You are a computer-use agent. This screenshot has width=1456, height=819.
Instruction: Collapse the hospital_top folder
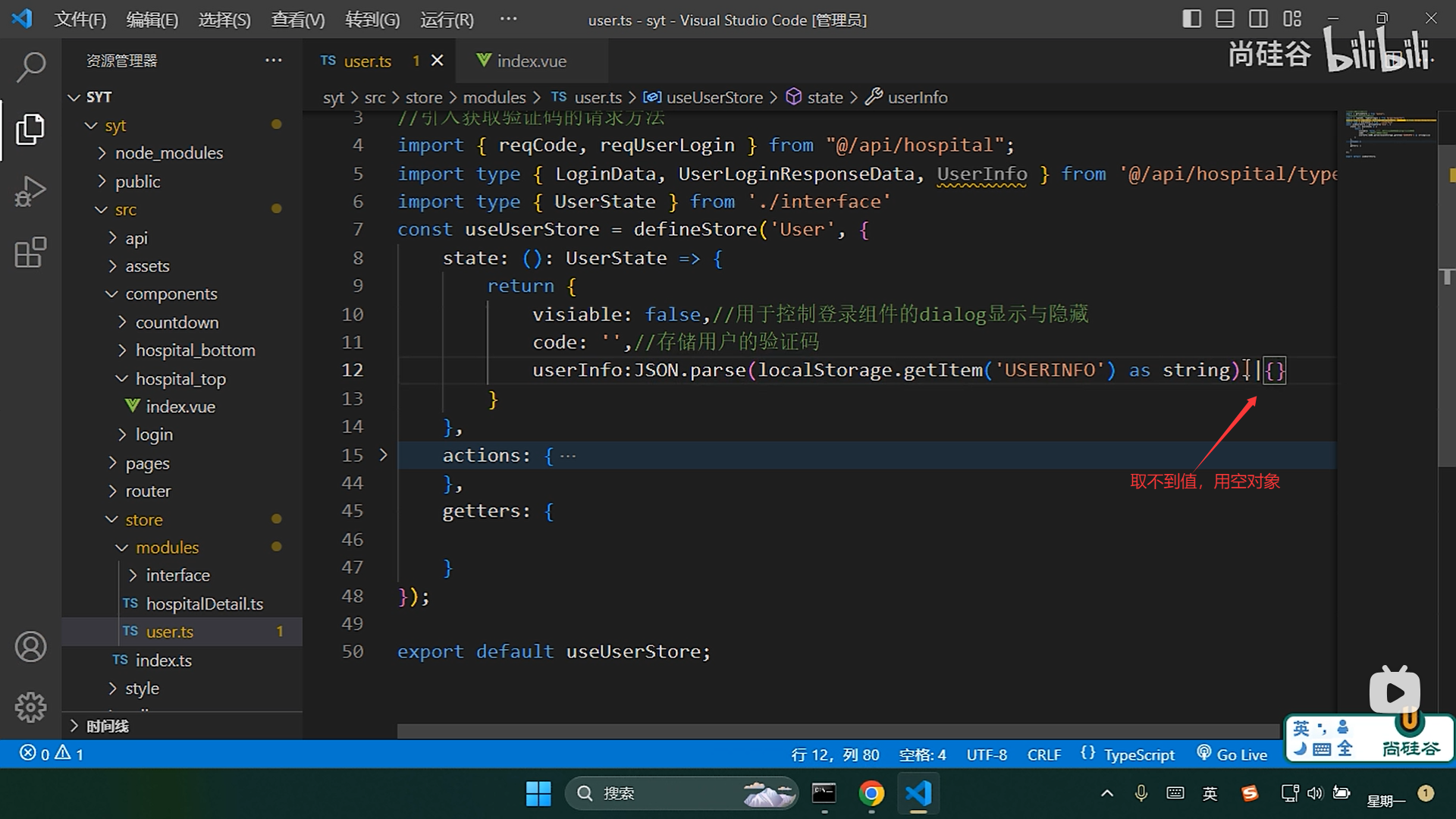[x=180, y=378]
